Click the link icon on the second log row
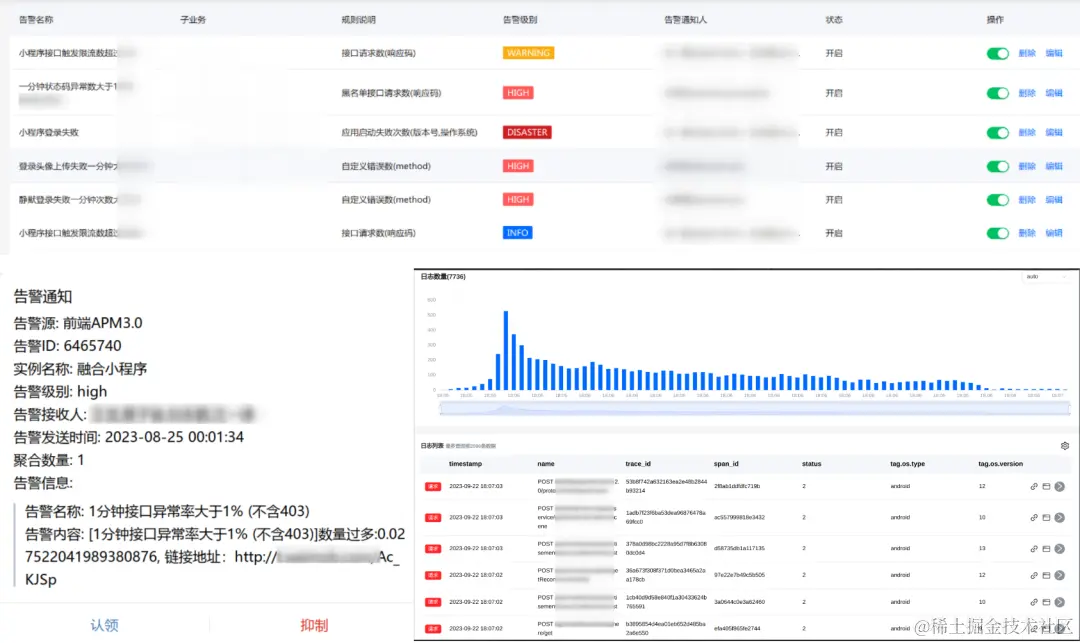1080x643 pixels. click(x=1033, y=517)
